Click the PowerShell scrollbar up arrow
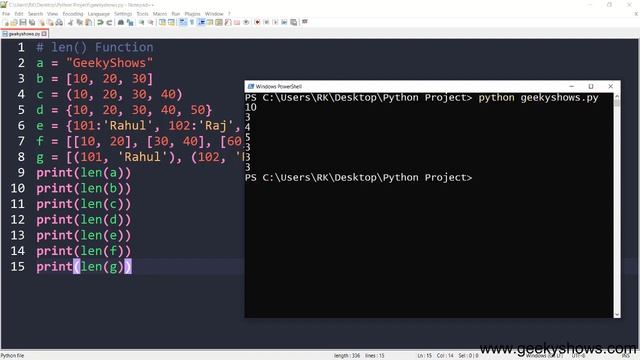Image resolution: width=640 pixels, height=360 pixels. [617, 96]
